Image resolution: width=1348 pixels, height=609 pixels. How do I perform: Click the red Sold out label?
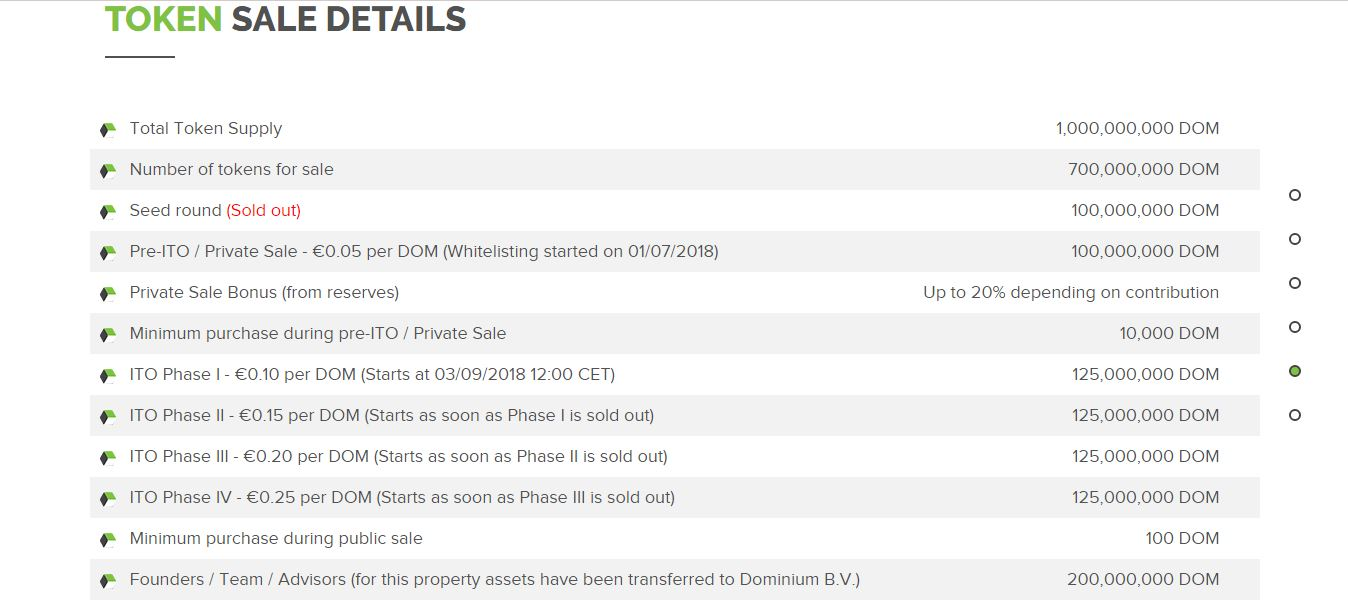tap(263, 211)
